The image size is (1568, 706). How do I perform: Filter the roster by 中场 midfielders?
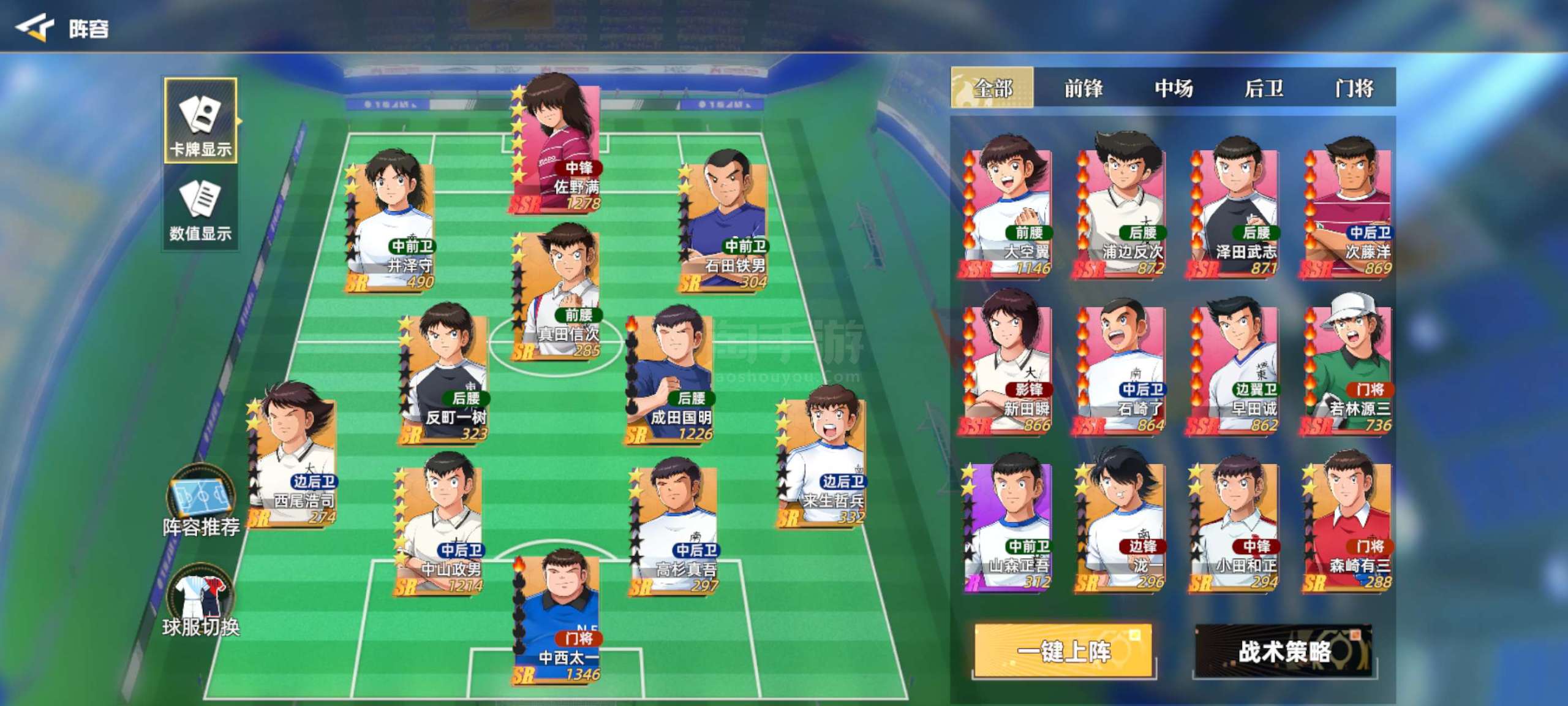[1173, 88]
